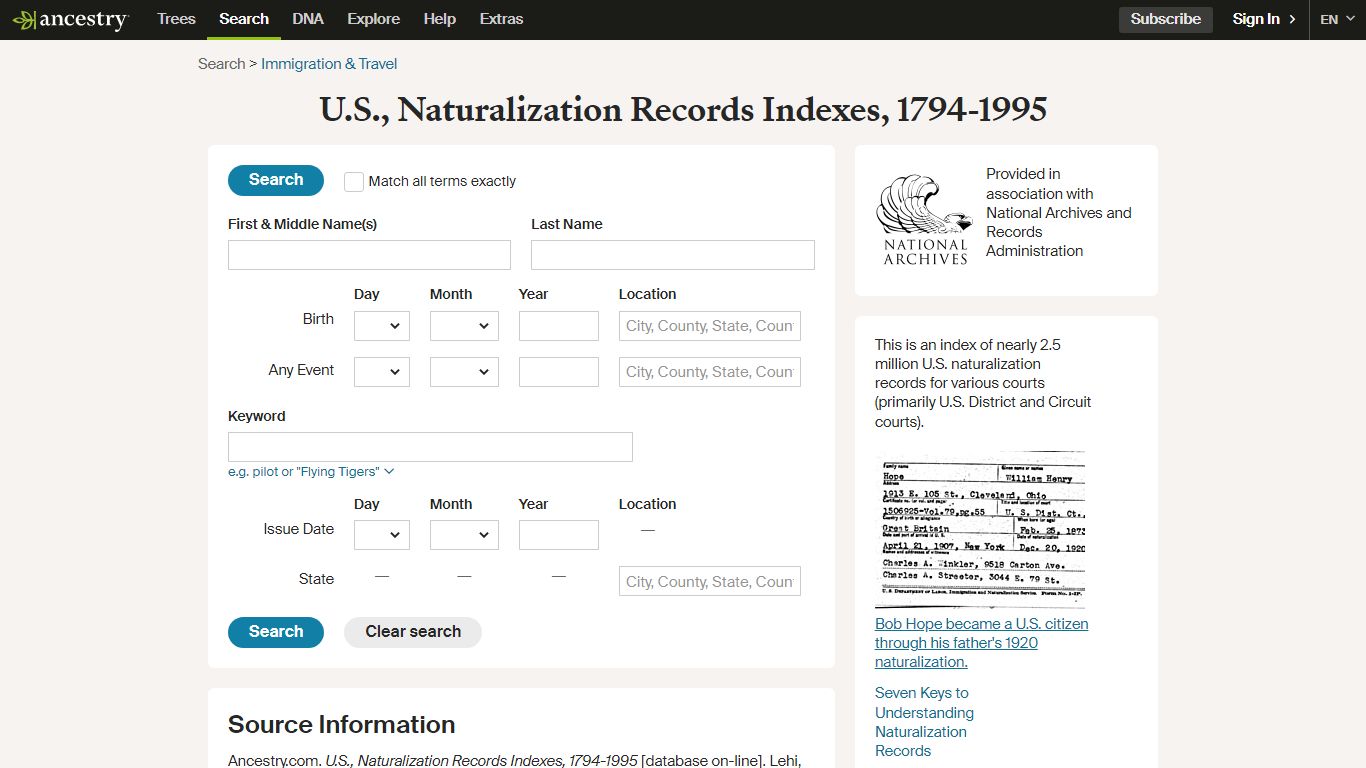Open the Extras menu
This screenshot has height=768, width=1366.
[501, 19]
